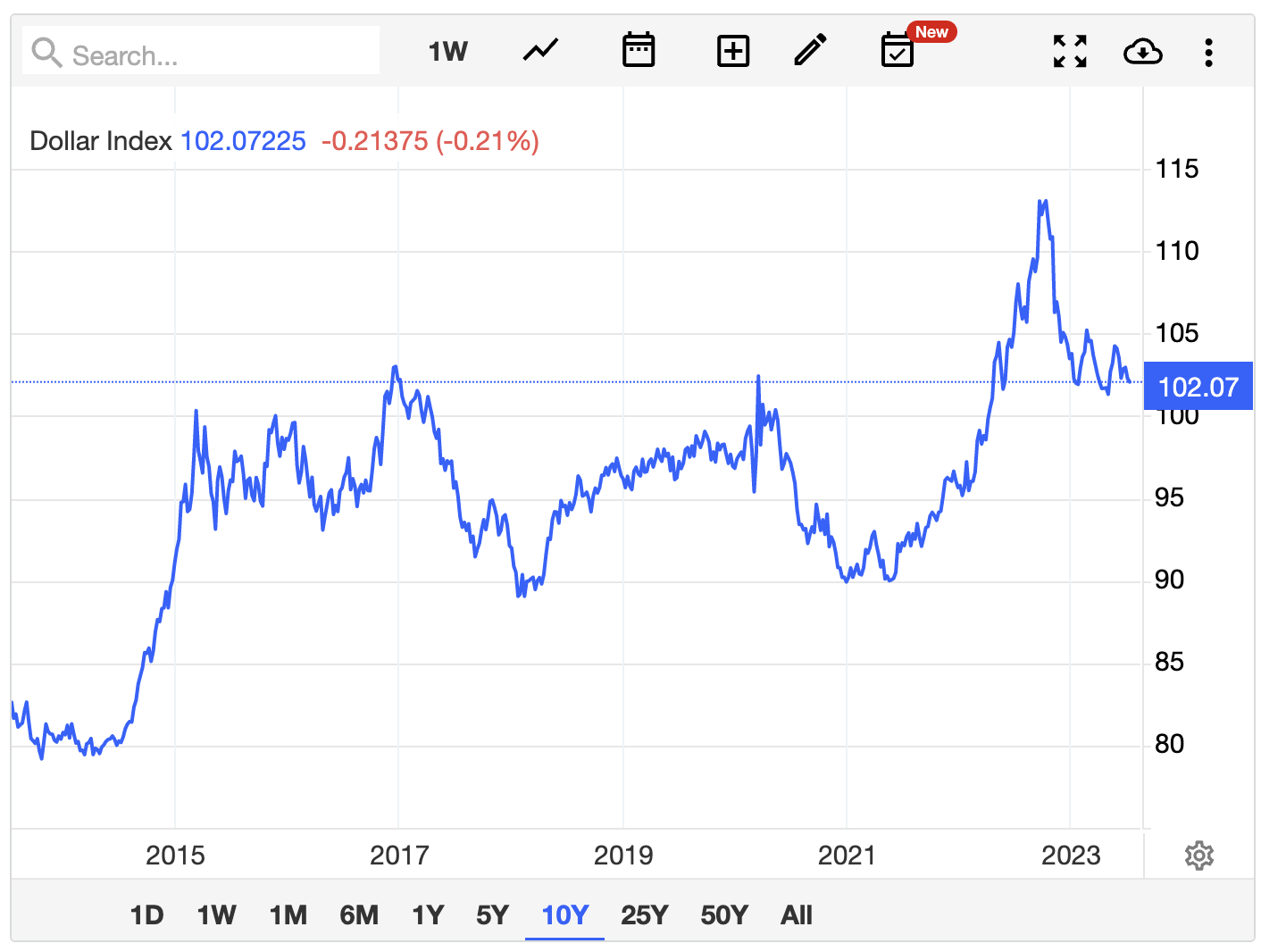
Task: Select the pencil drawing tool
Action: (810, 51)
